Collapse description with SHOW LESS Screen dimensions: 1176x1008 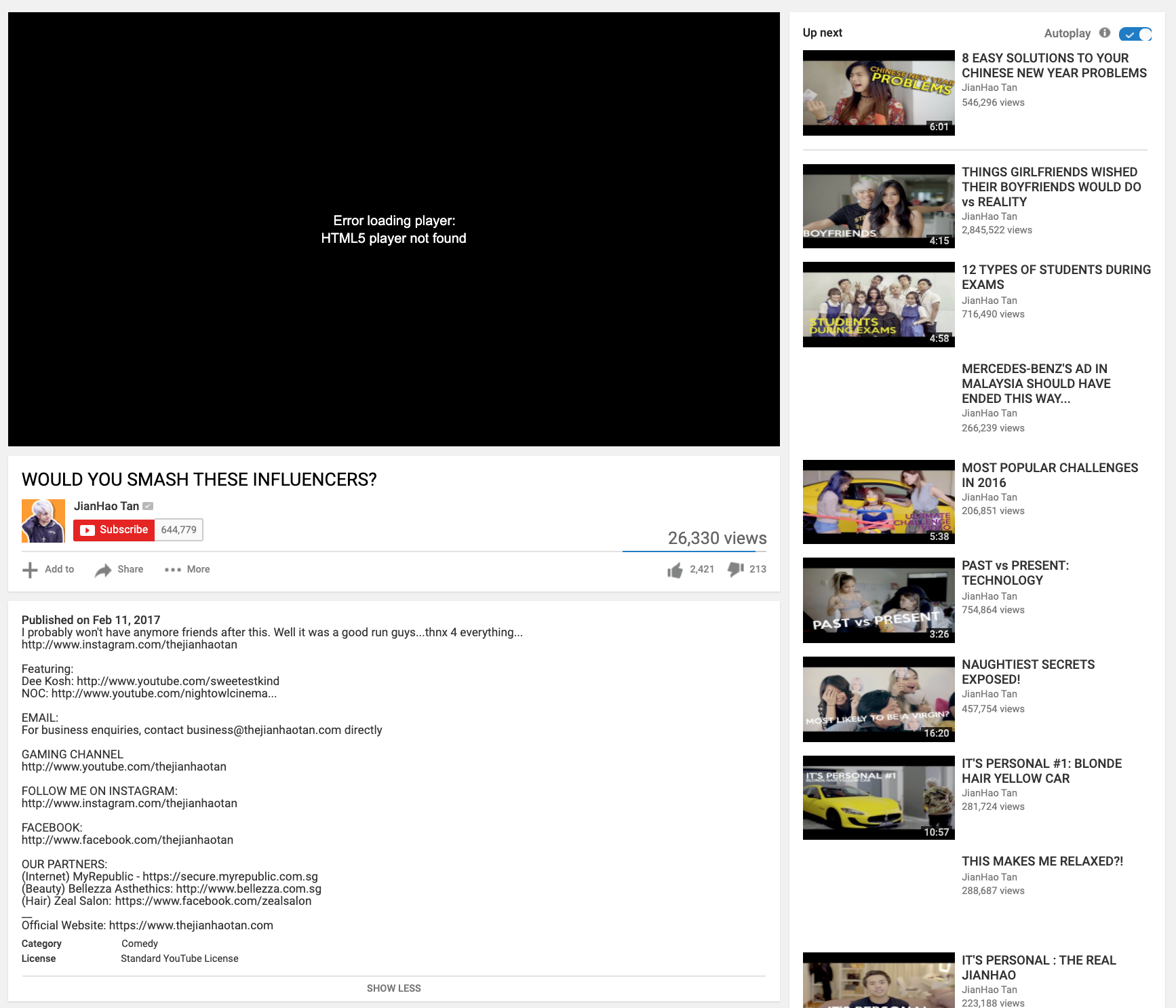(x=393, y=988)
